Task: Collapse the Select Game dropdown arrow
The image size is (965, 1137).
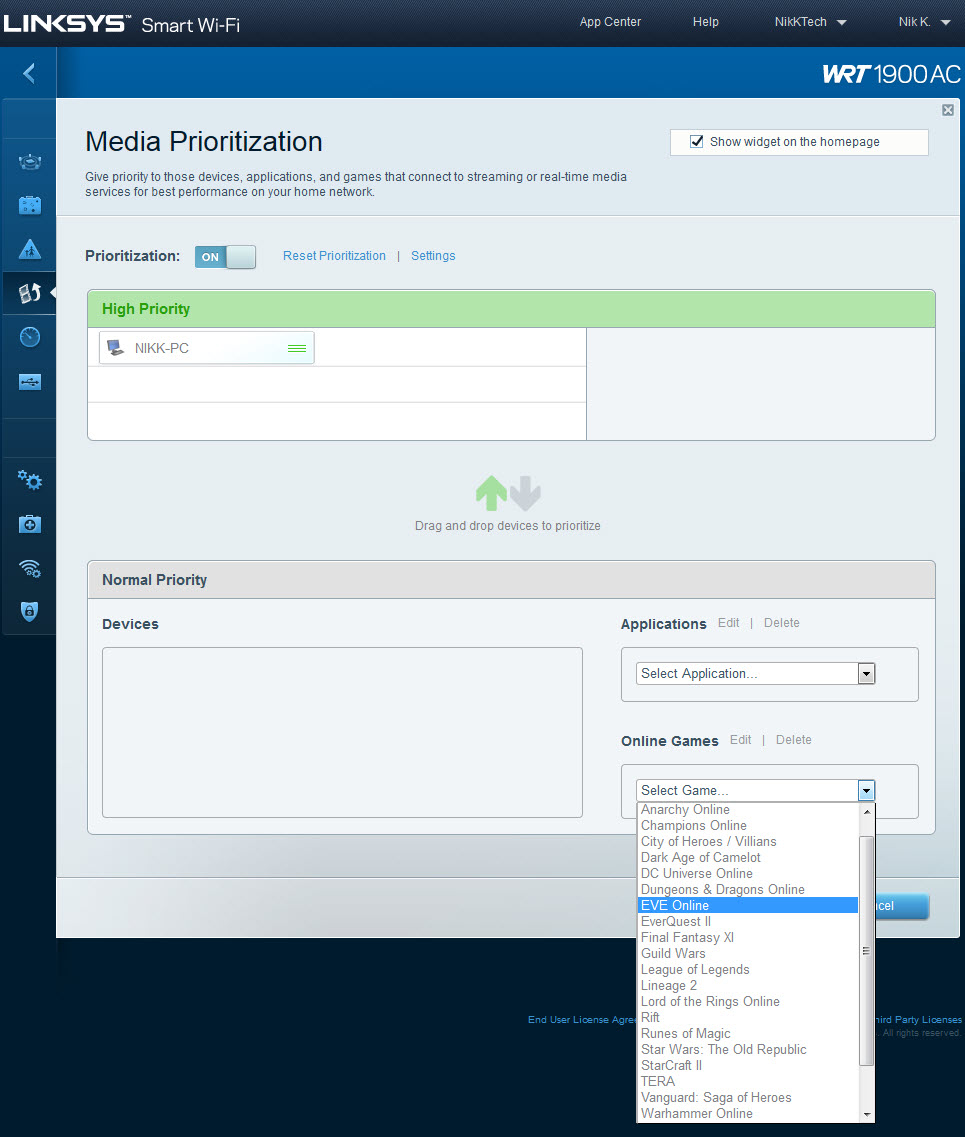Action: [866, 790]
